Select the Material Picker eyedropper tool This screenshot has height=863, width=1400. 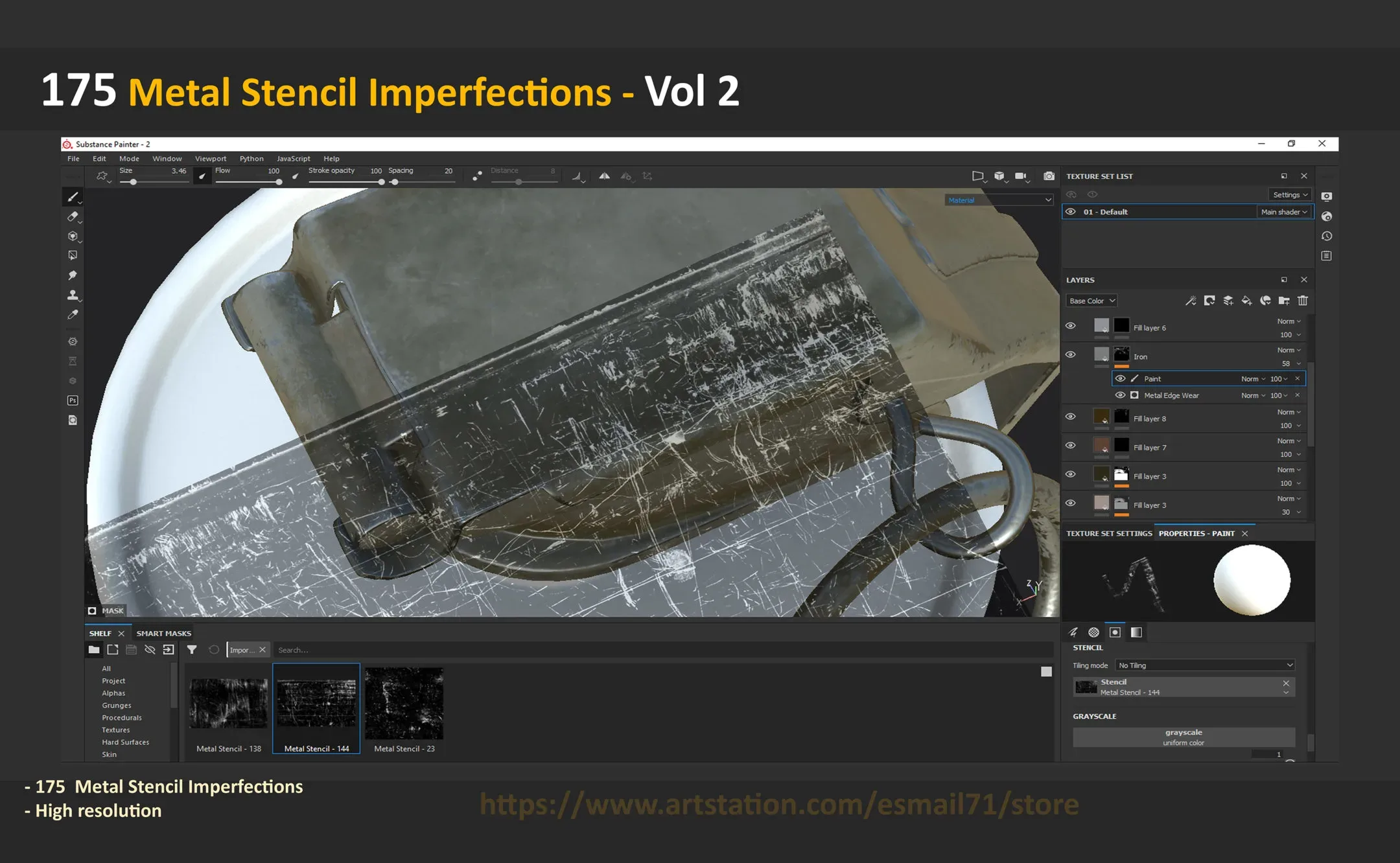click(x=73, y=315)
